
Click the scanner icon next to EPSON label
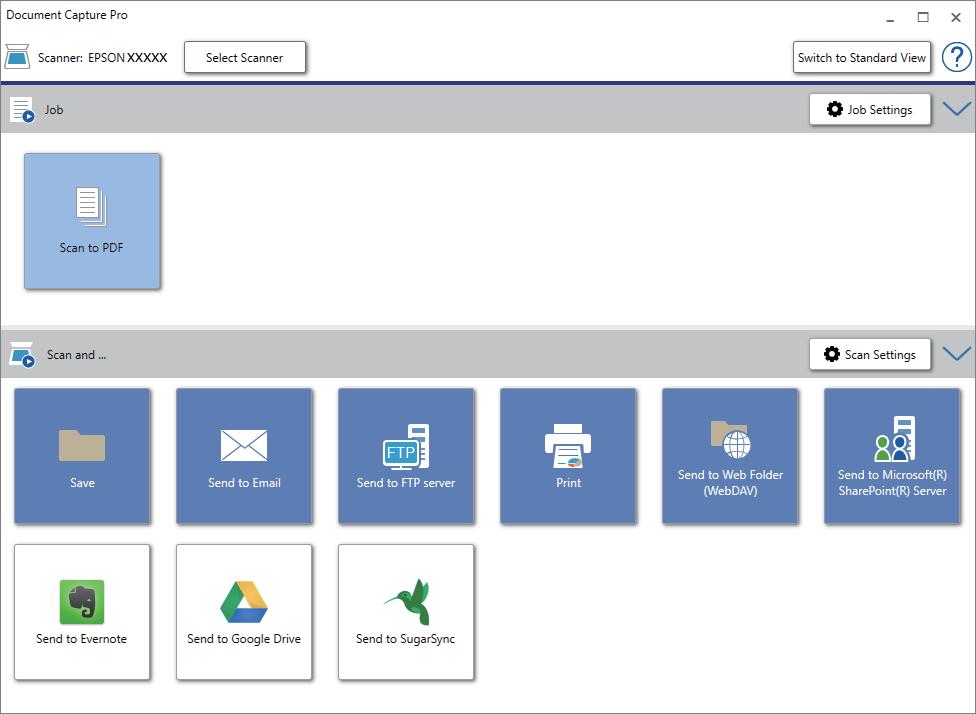pyautogui.click(x=17, y=57)
